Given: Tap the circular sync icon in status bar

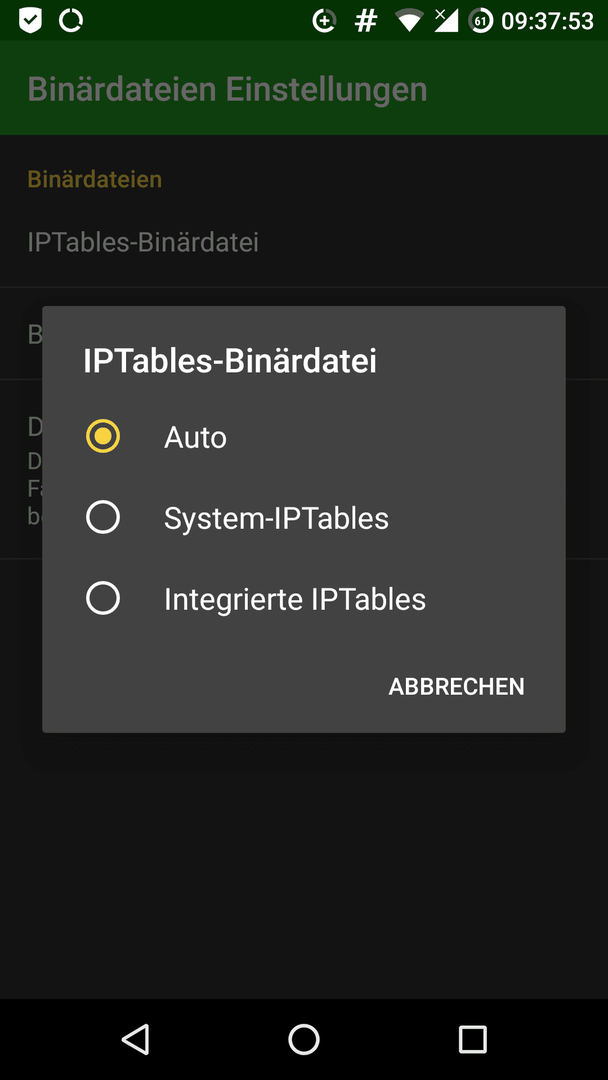Looking at the screenshot, I should (70, 21).
